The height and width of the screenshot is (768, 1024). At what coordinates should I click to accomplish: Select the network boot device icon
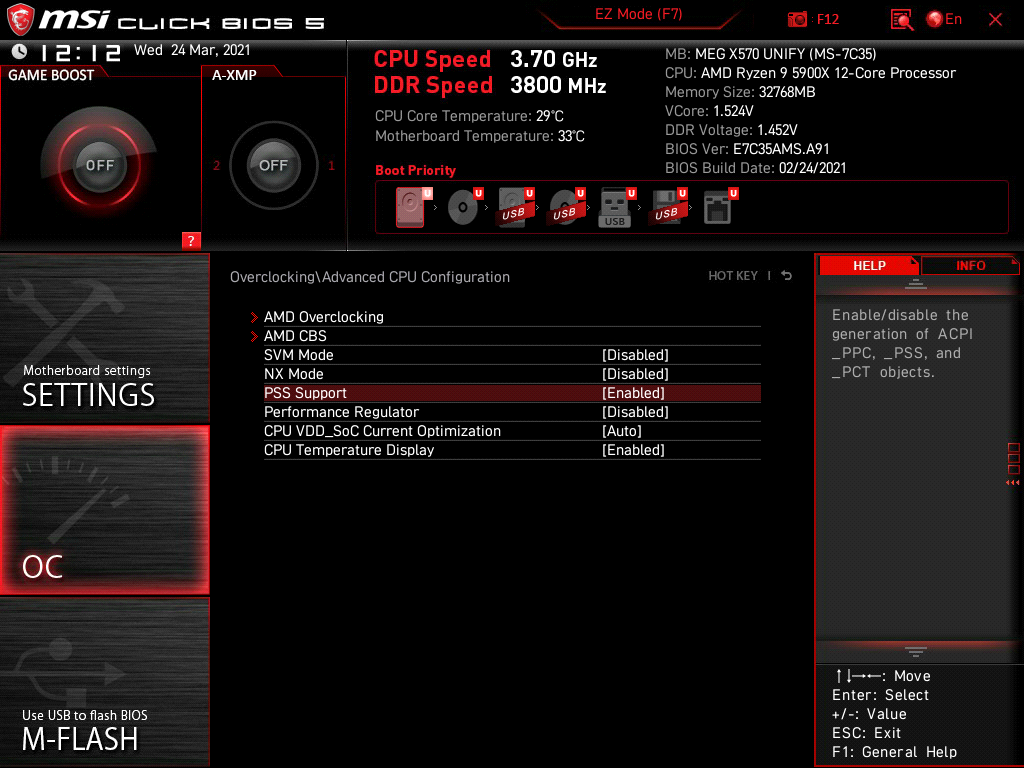pos(720,207)
